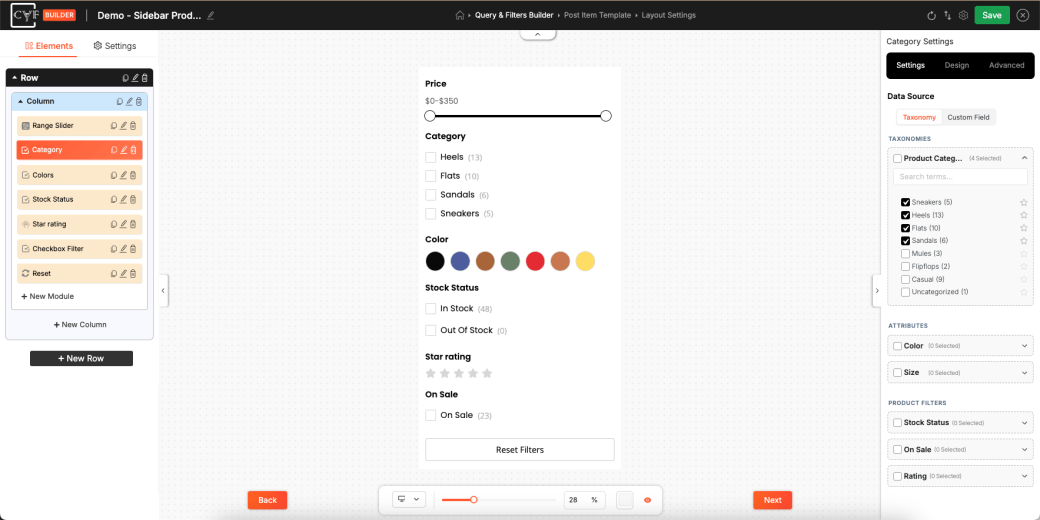Check the Mules (3) term

905,253
